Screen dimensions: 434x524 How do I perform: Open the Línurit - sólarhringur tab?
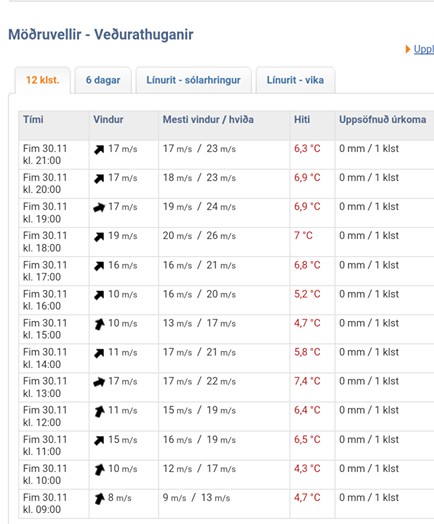click(193, 80)
